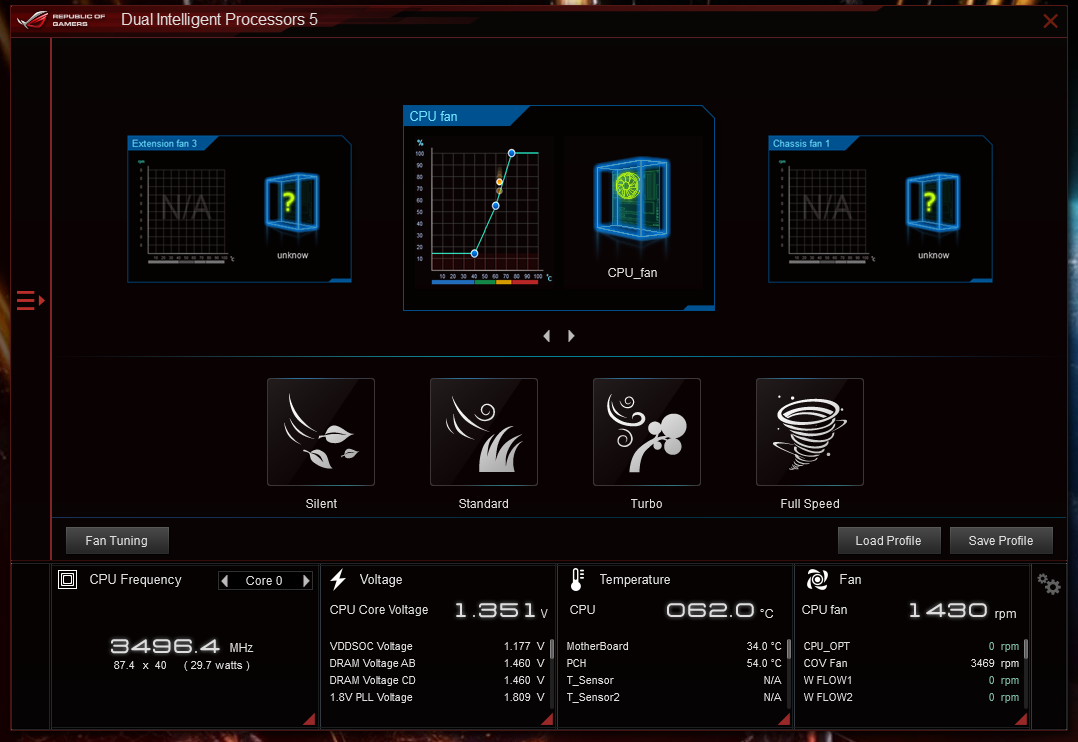Image resolution: width=1078 pixels, height=742 pixels.
Task: Switch to previous core with left arrow
Action: tap(225, 580)
